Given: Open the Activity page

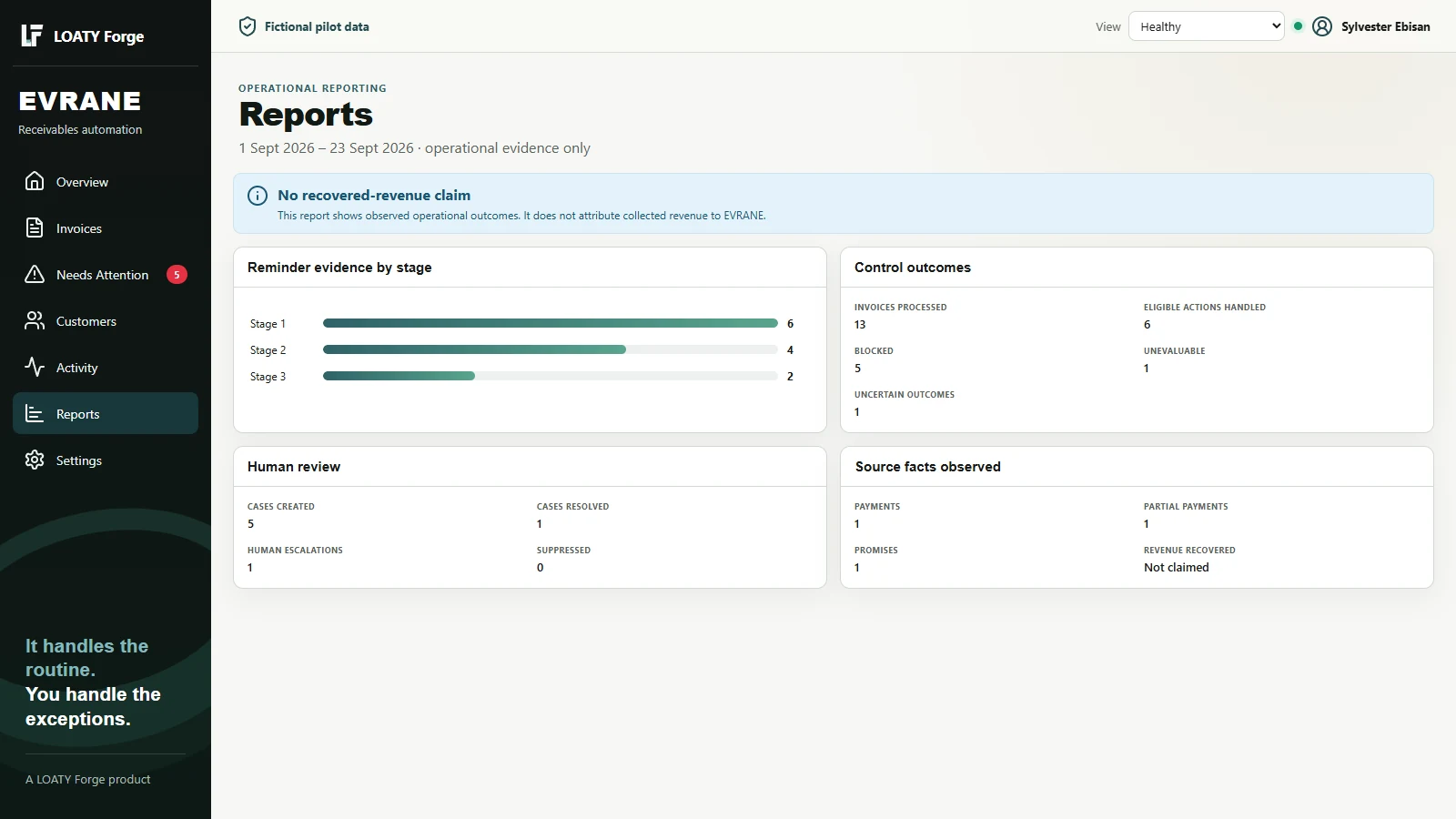Looking at the screenshot, I should click(106, 367).
